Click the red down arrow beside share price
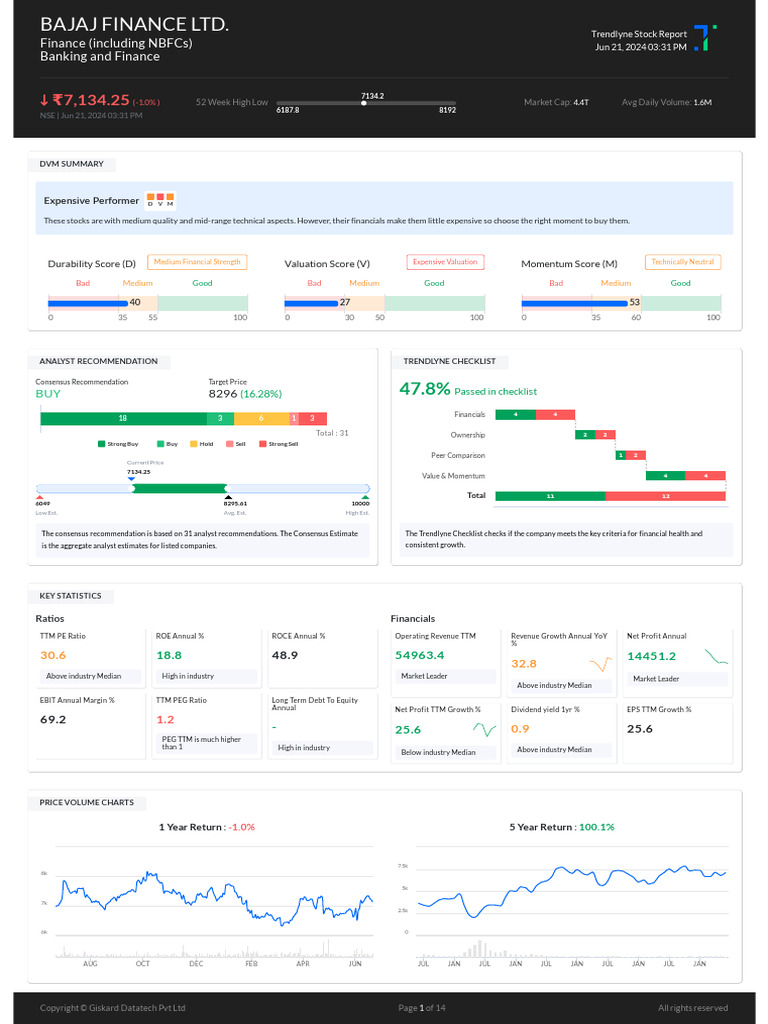The height and width of the screenshot is (1024, 768). click(x=44, y=100)
